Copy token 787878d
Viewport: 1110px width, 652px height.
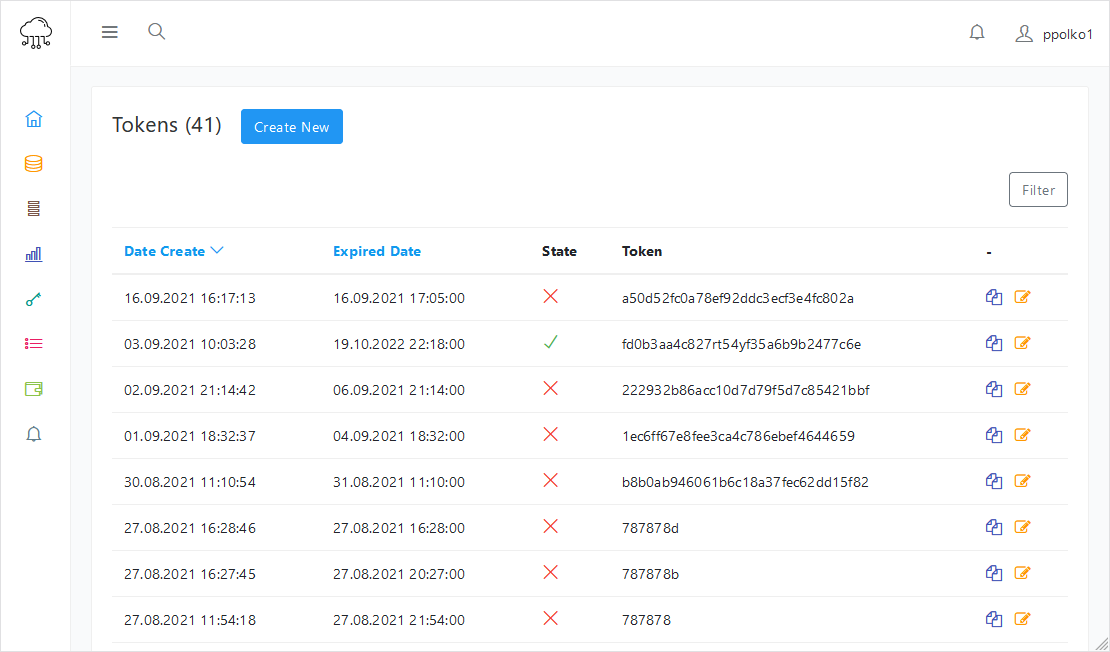994,527
